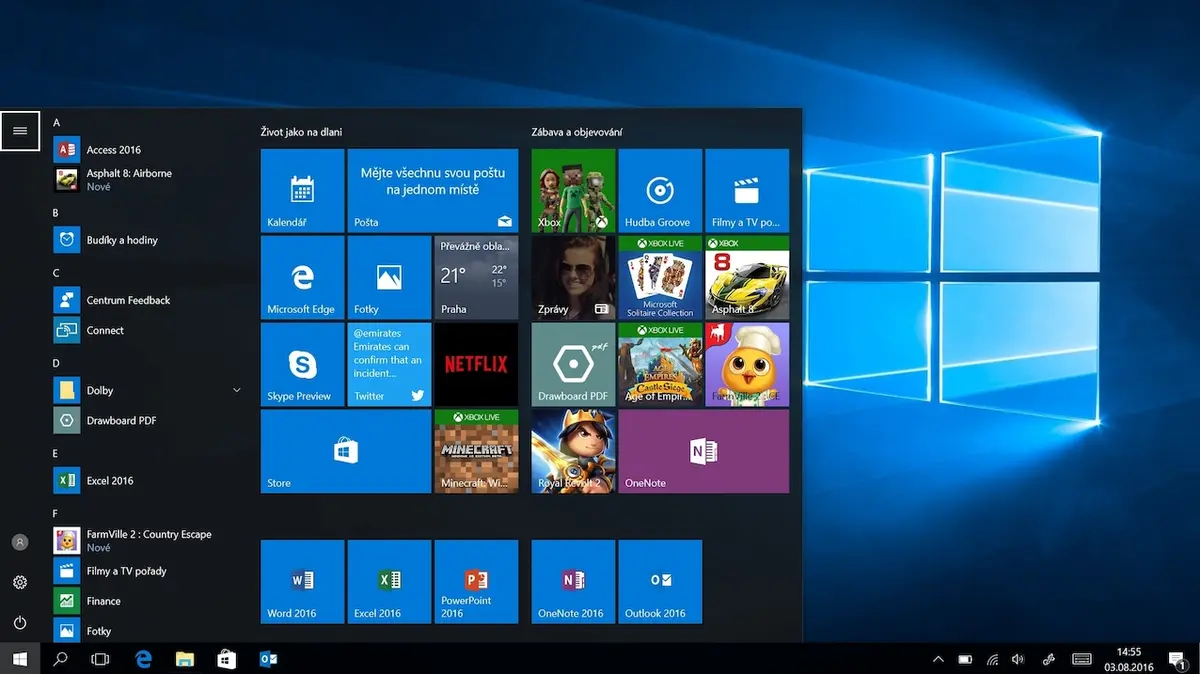Open Drawboard PDF tile

point(573,365)
